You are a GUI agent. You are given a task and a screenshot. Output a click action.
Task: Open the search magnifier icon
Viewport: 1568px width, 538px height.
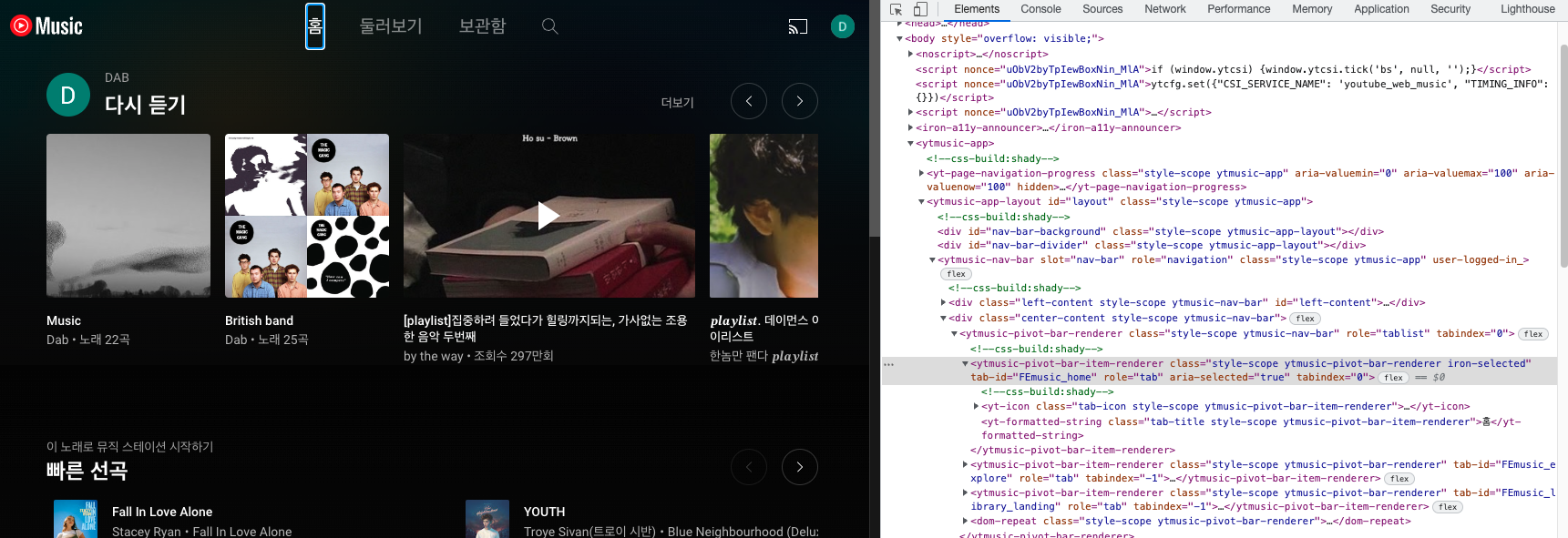pos(549,26)
